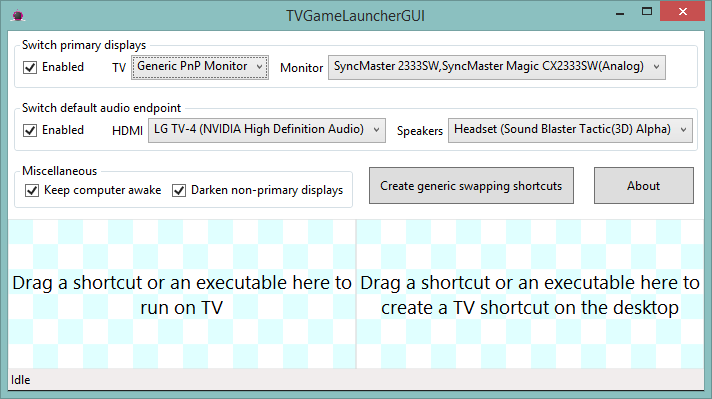This screenshot has height=399, width=712.
Task: Click the Switch default audio endpoint label
Action: [101, 108]
